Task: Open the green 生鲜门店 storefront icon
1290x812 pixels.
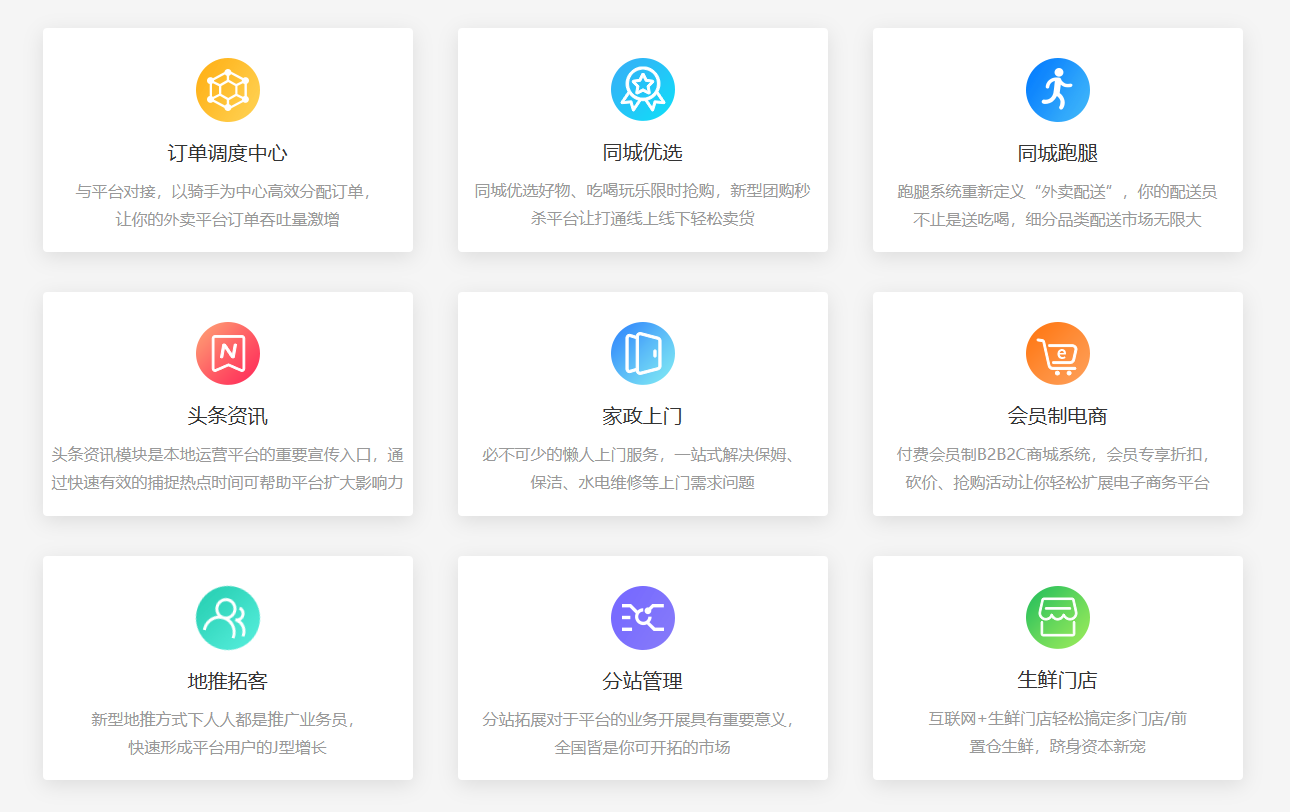Action: pos(1058,618)
